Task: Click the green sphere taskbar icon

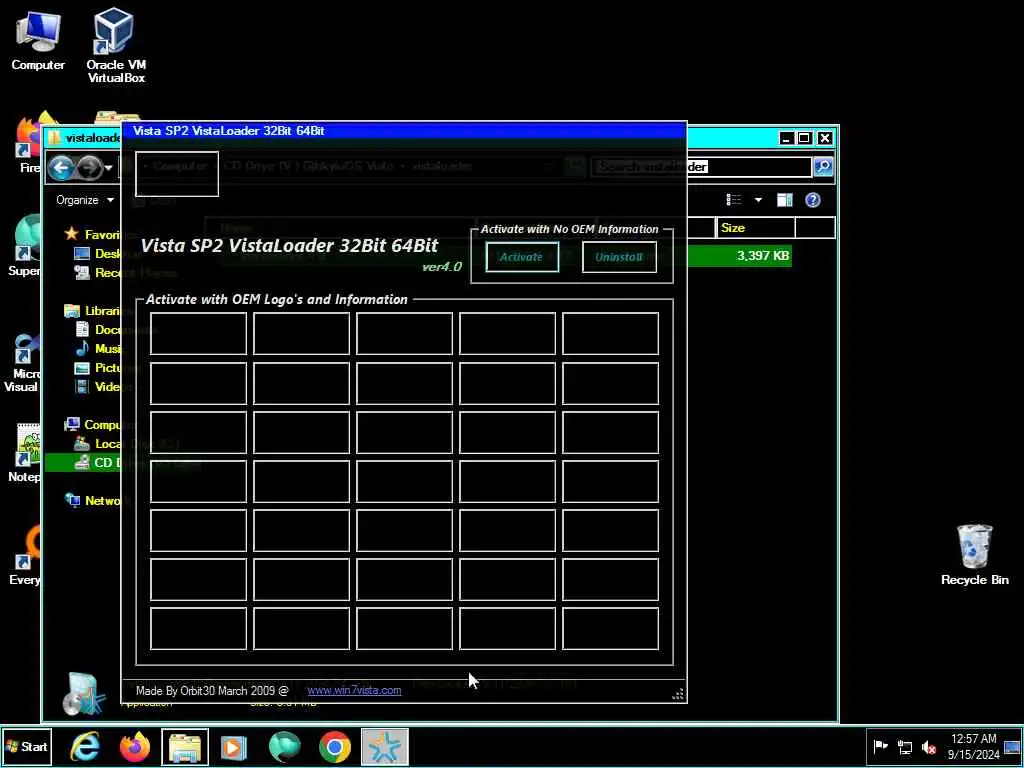Action: [x=285, y=747]
